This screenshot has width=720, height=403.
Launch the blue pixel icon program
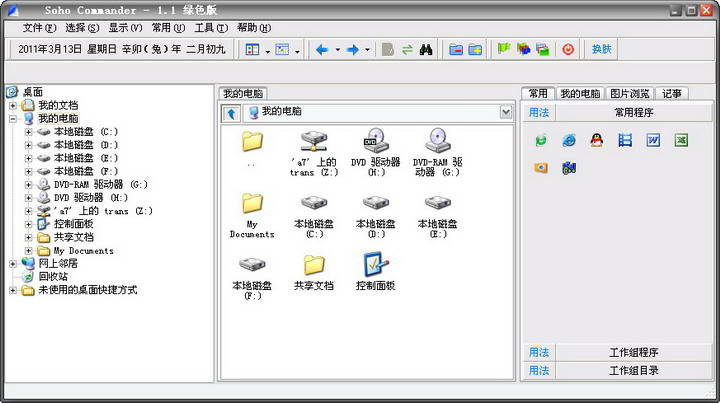pyautogui.click(x=569, y=168)
